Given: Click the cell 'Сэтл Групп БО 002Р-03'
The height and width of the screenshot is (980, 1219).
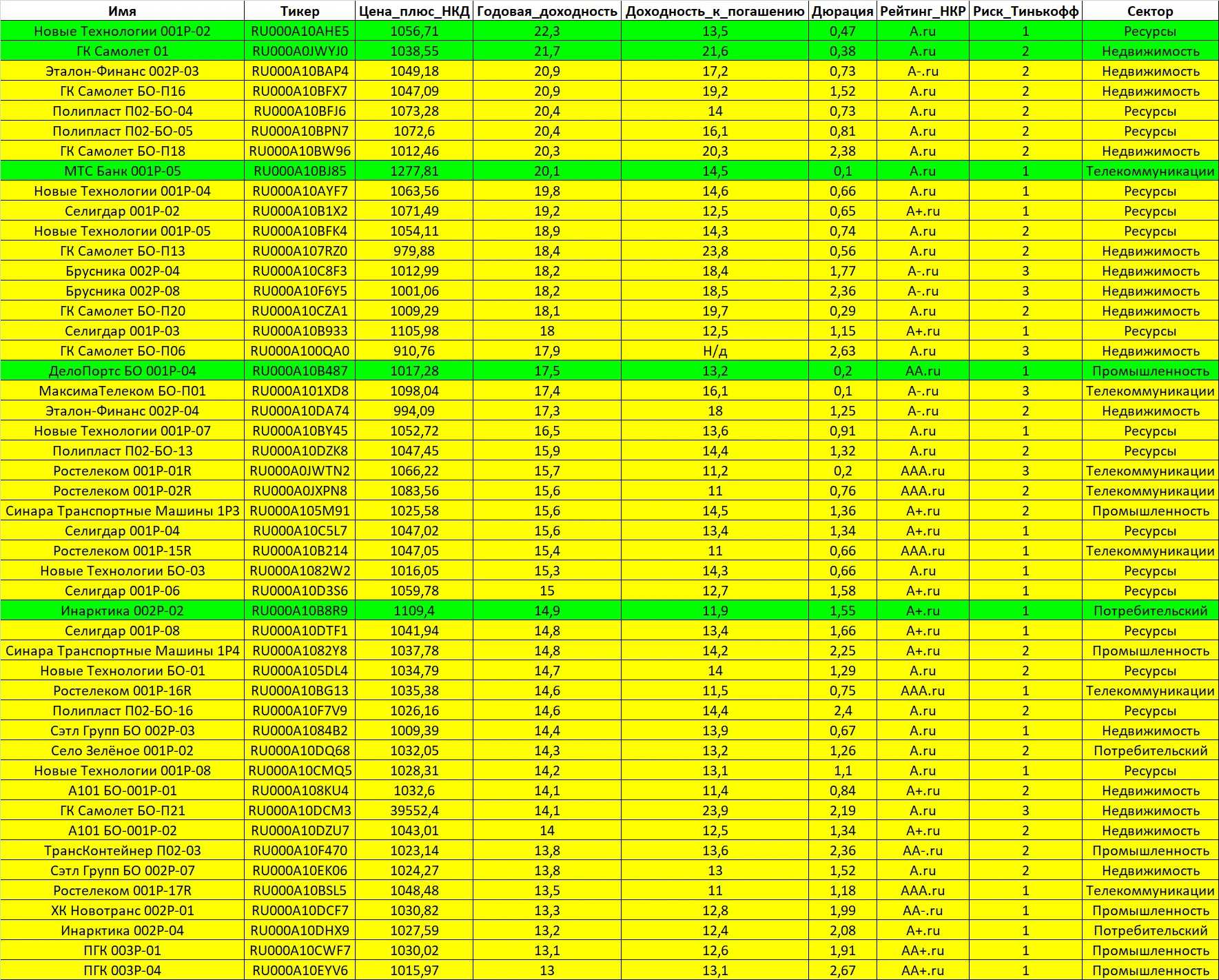Looking at the screenshot, I should 123,731.
